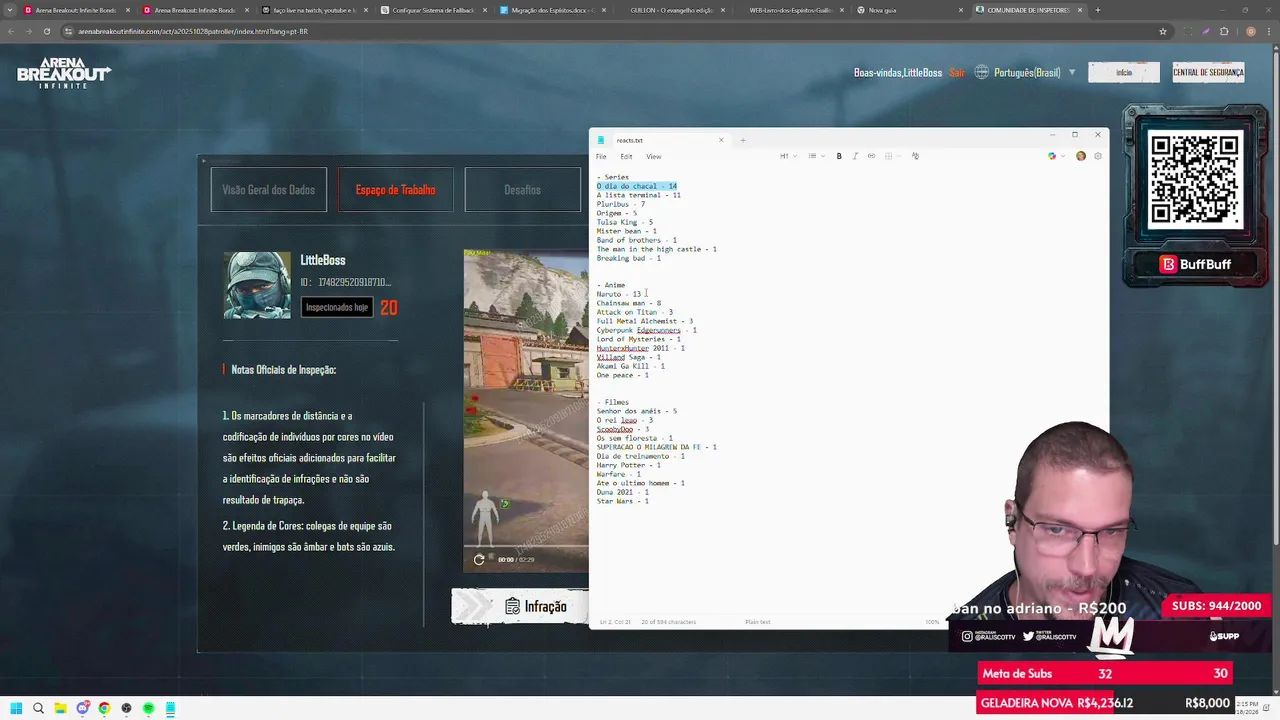Open File Explorer from taskbar

pyautogui.click(x=60, y=708)
